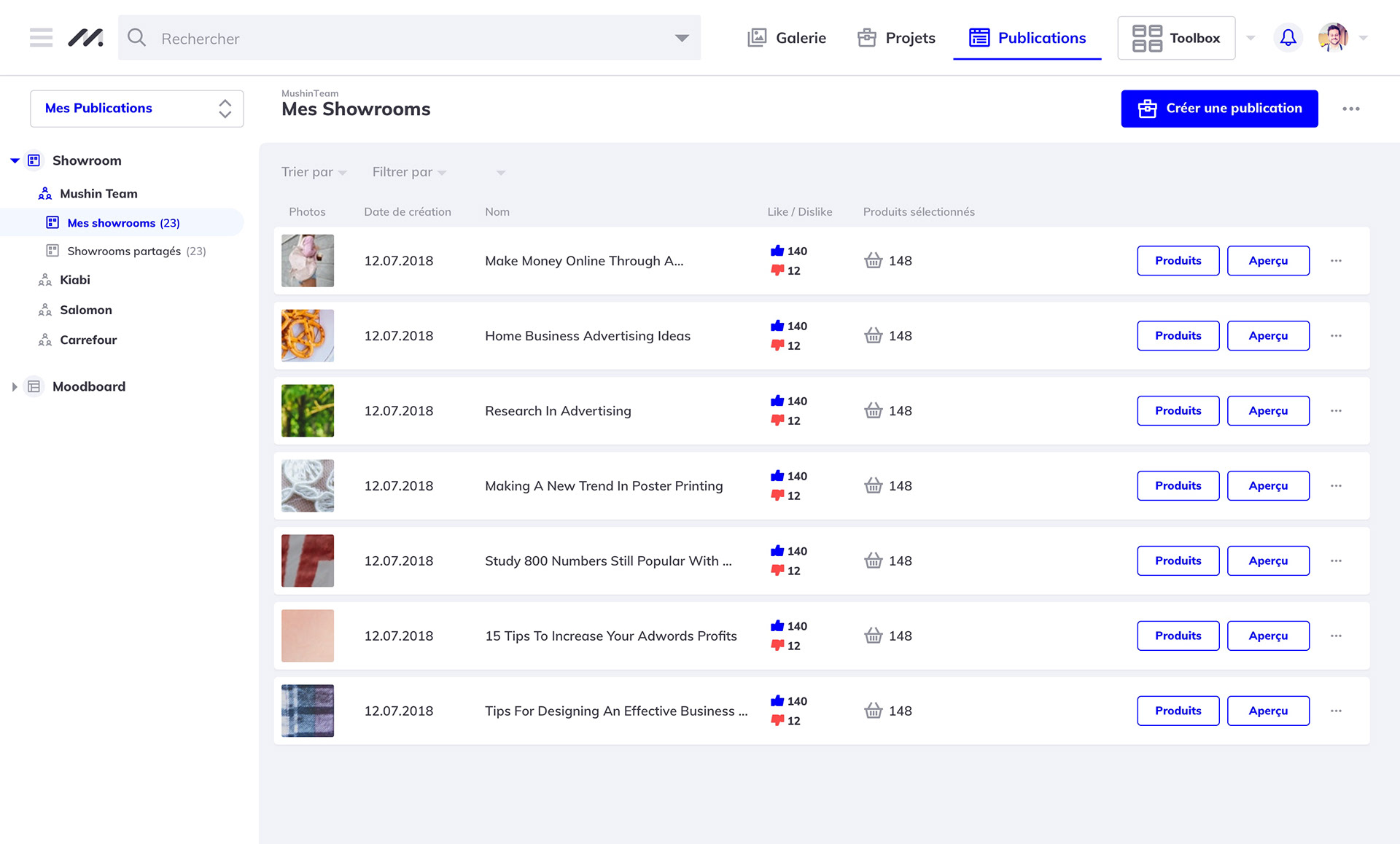Click the notifications bell icon
The width and height of the screenshot is (1400, 844).
(1288, 37)
